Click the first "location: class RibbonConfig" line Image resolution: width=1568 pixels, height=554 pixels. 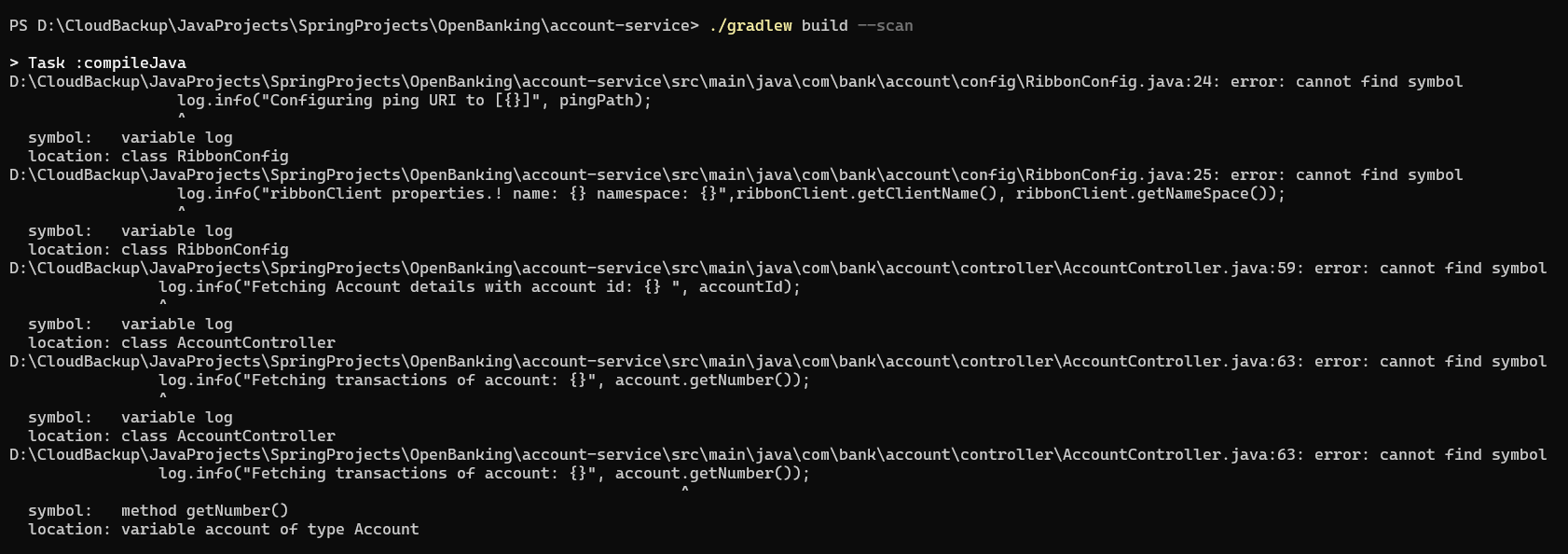(158, 157)
